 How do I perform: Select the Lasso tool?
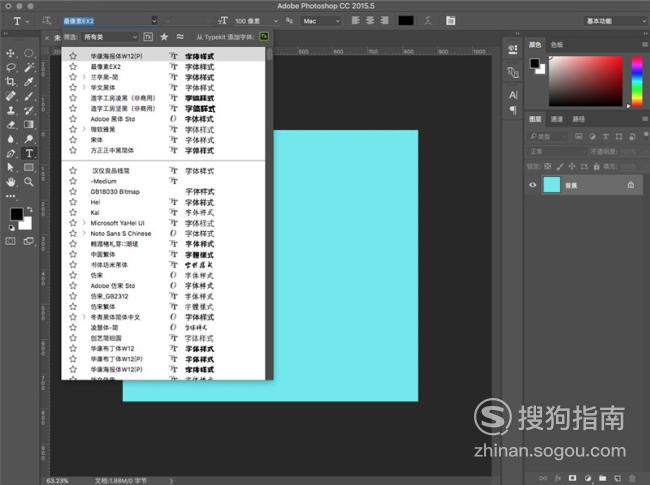click(x=10, y=67)
